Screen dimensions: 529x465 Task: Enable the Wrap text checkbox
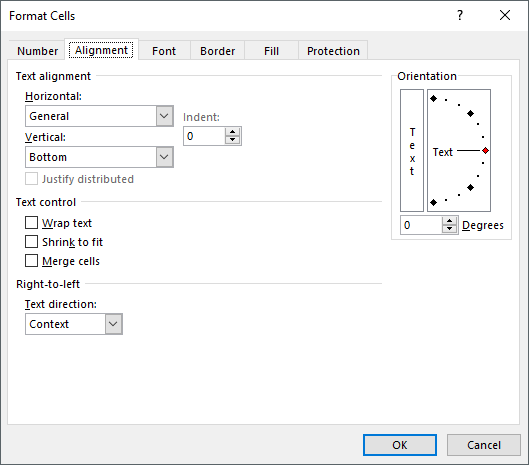point(31,223)
